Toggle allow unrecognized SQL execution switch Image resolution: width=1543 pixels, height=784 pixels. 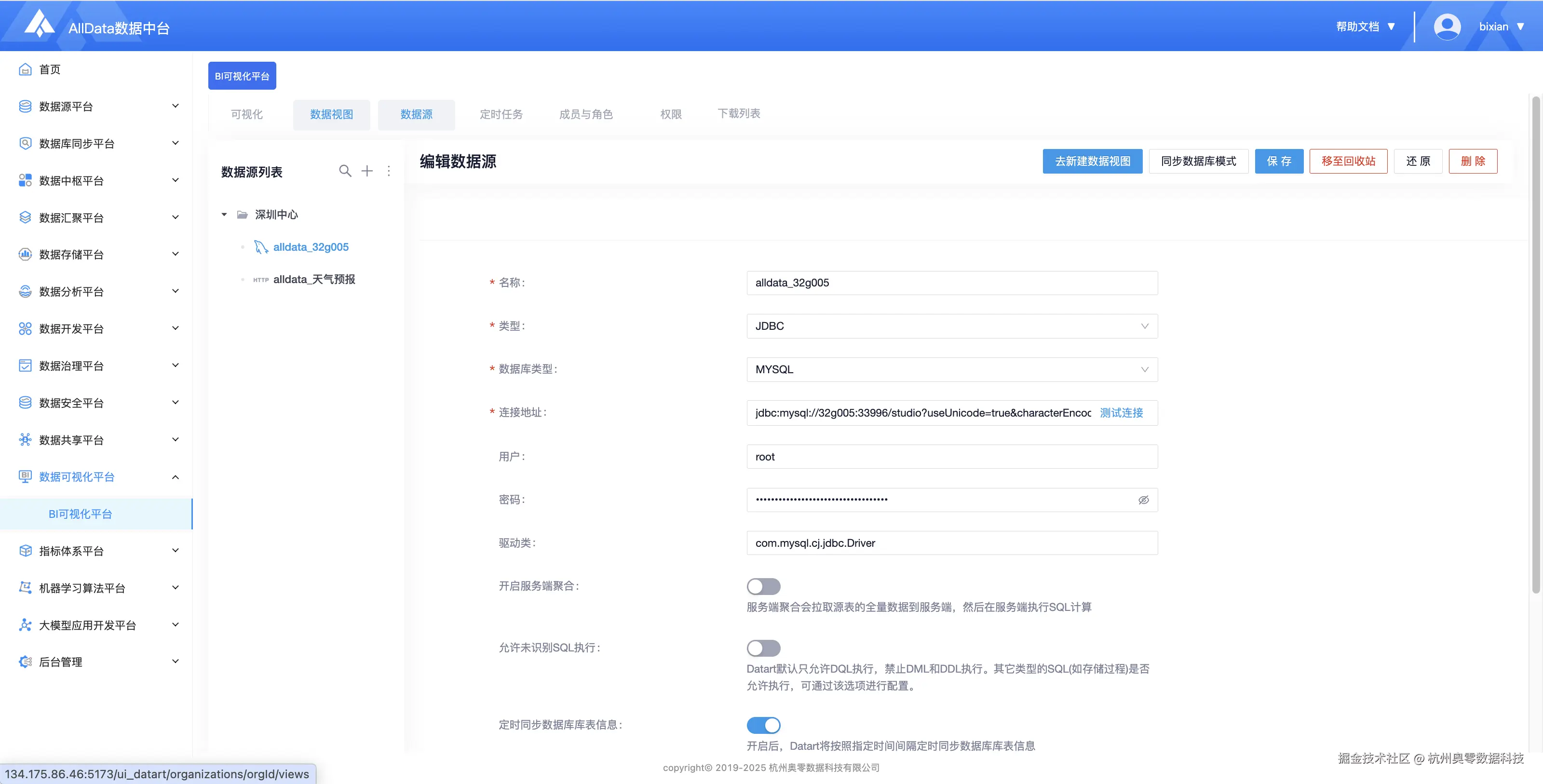(763, 648)
